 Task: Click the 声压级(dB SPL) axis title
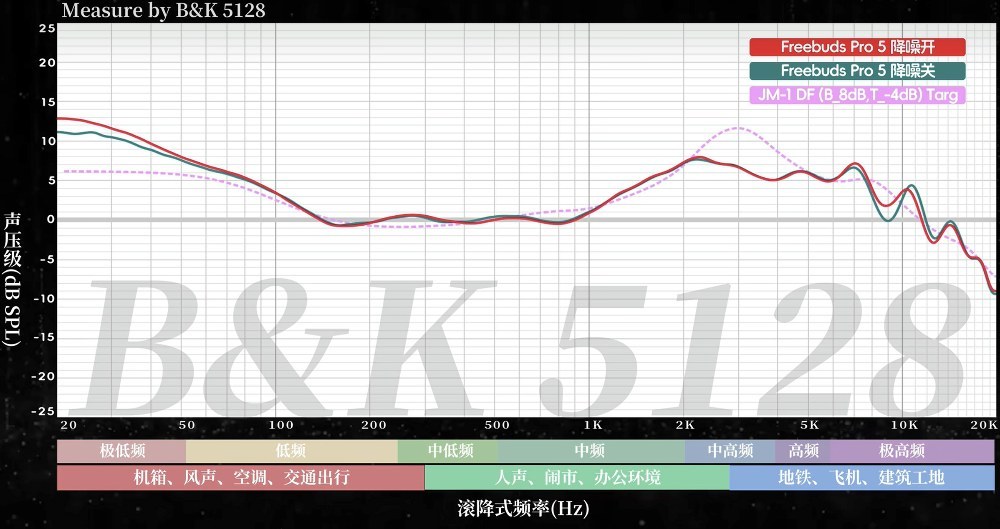tap(12, 279)
